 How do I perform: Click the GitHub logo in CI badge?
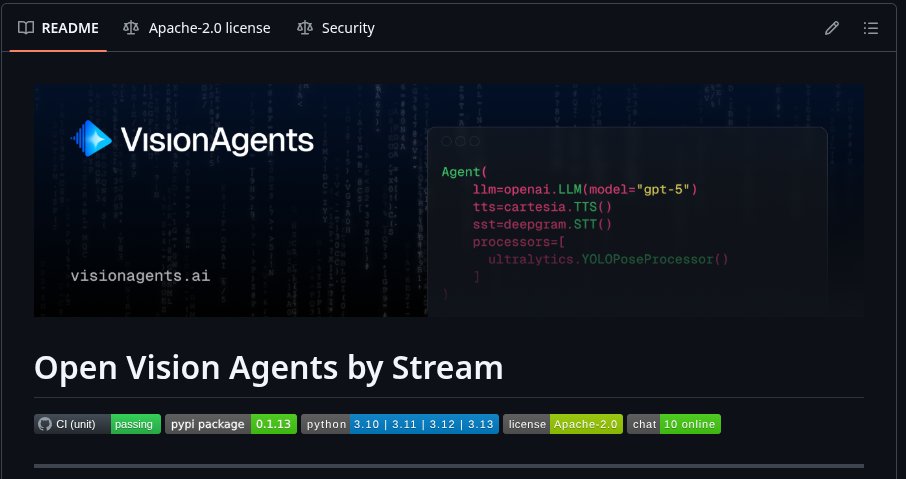45,424
